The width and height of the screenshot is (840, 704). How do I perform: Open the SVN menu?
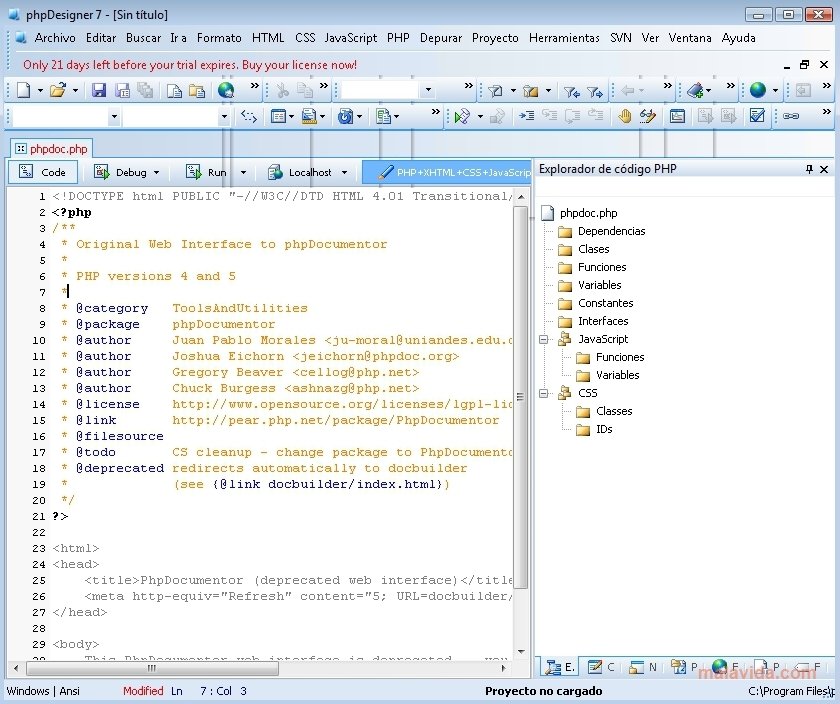tap(620, 38)
